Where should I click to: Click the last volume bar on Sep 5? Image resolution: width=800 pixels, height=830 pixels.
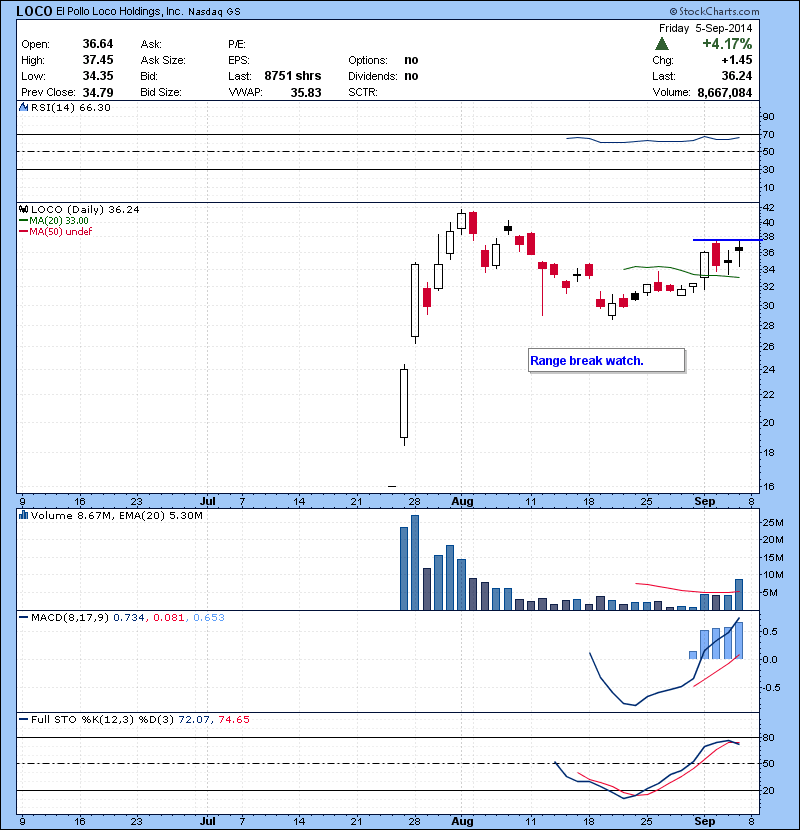pyautogui.click(x=739, y=594)
